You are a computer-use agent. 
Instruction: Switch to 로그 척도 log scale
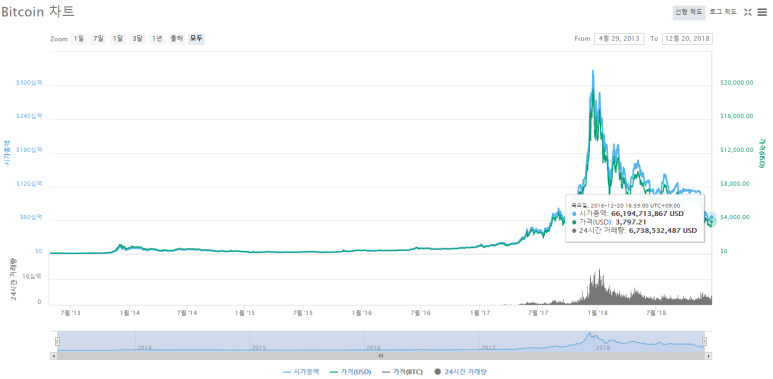723,12
